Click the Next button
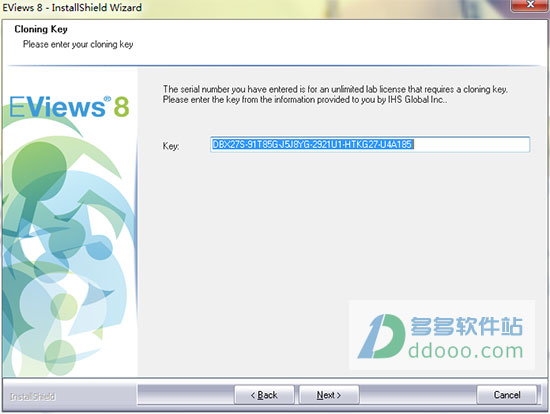This screenshot has width=550, height=414. tap(329, 395)
